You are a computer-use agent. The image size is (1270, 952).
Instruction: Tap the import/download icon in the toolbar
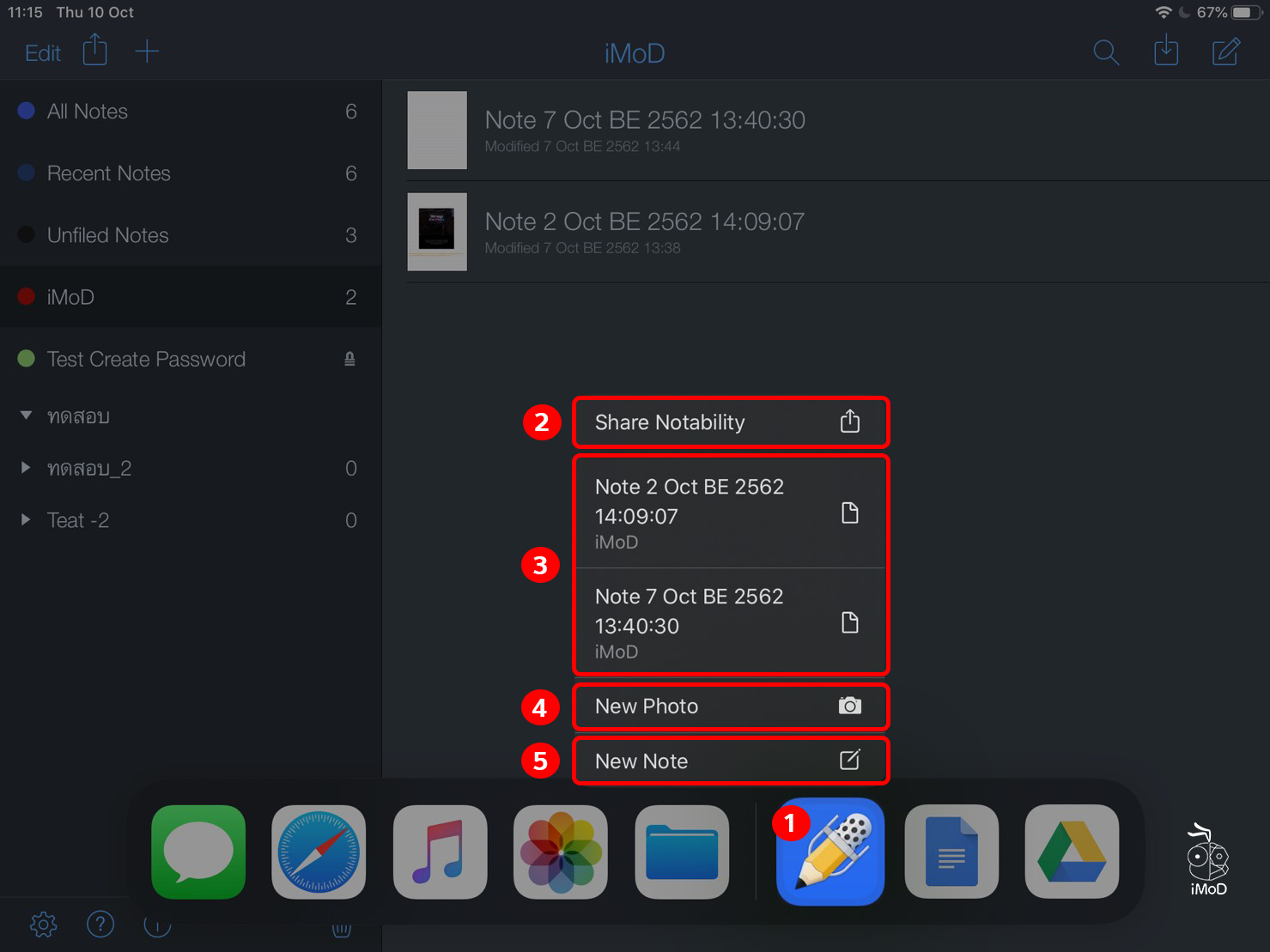coord(1165,52)
